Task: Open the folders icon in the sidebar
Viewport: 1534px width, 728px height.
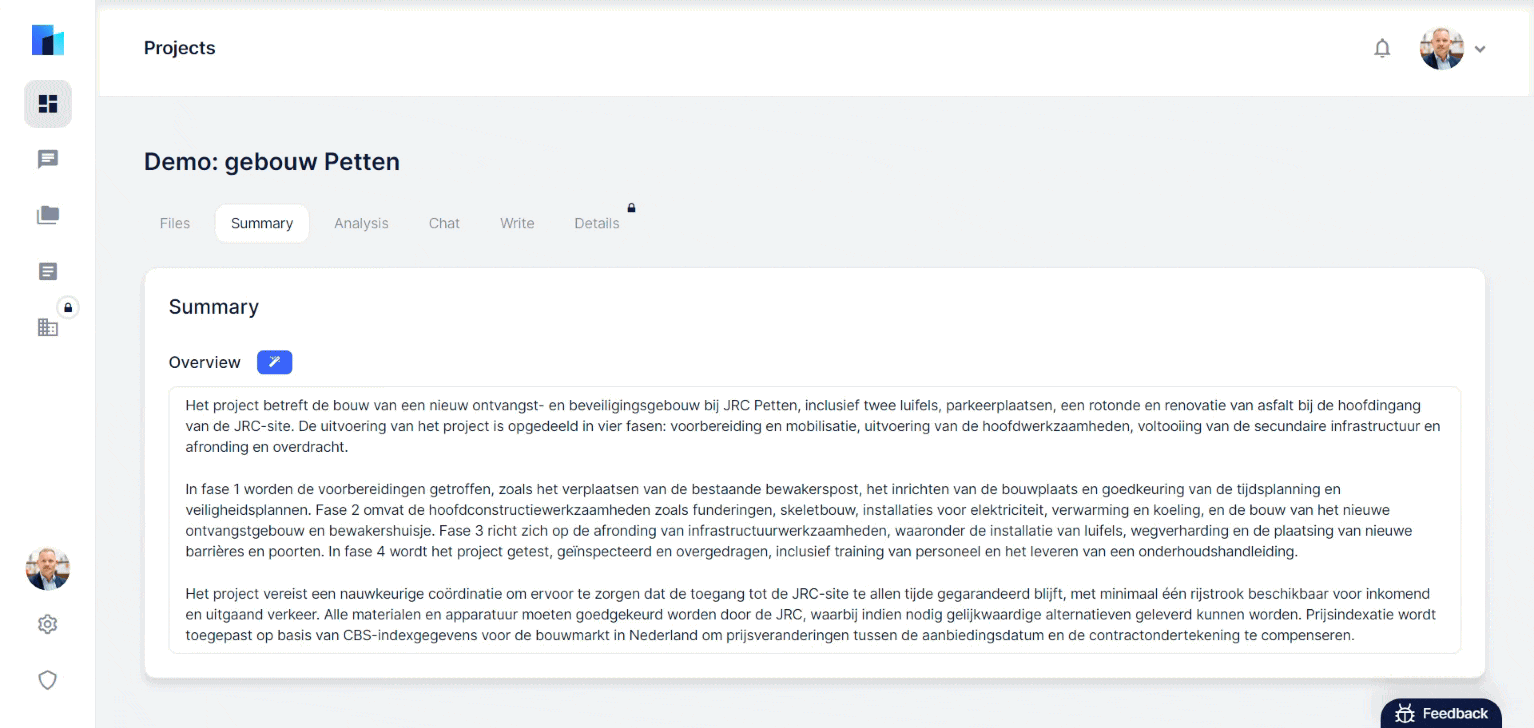Action: point(48,215)
